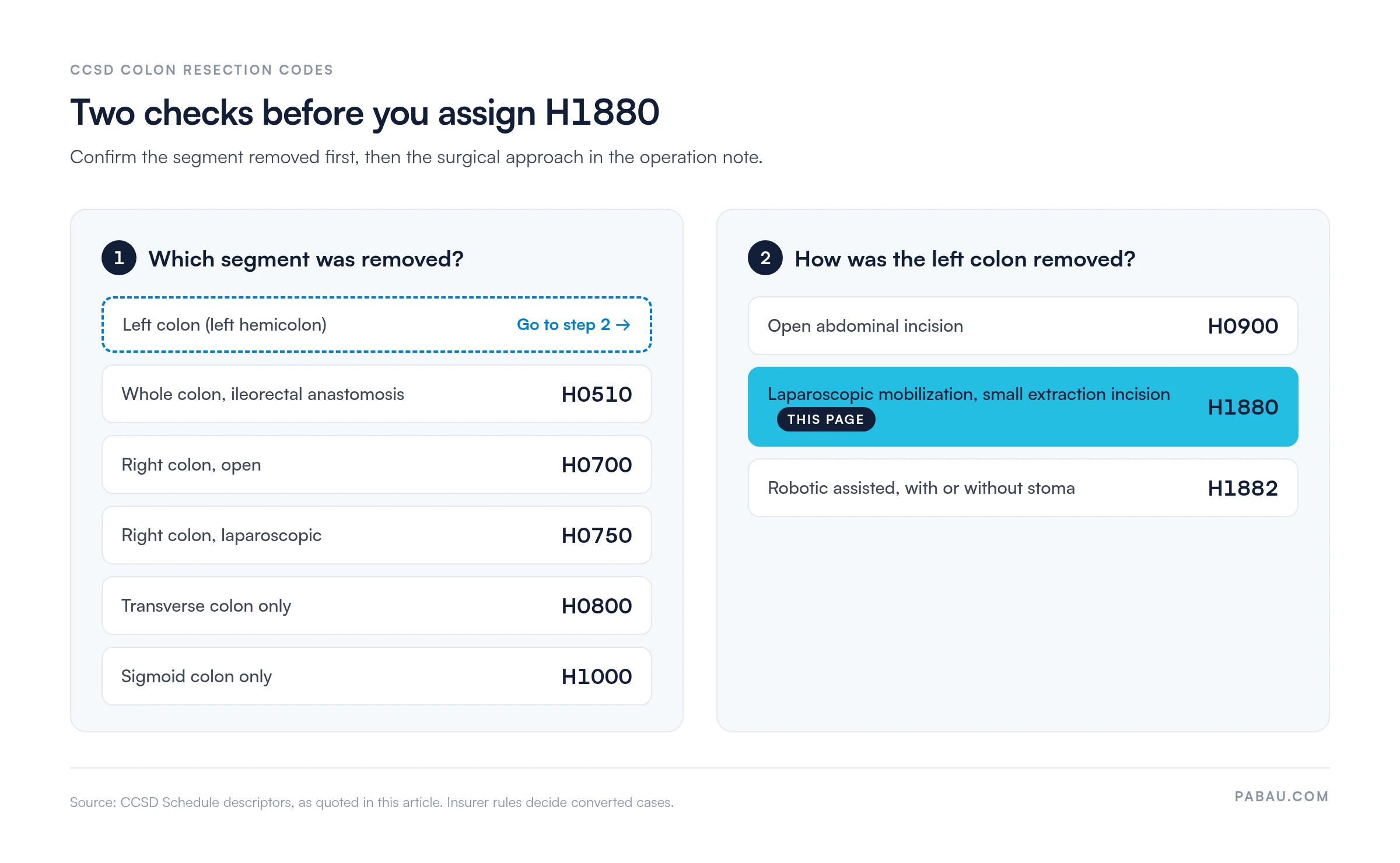1400x863 pixels.
Task: Select the 'Whole colon, ileorectal anastomosis' label
Action: pos(262,394)
